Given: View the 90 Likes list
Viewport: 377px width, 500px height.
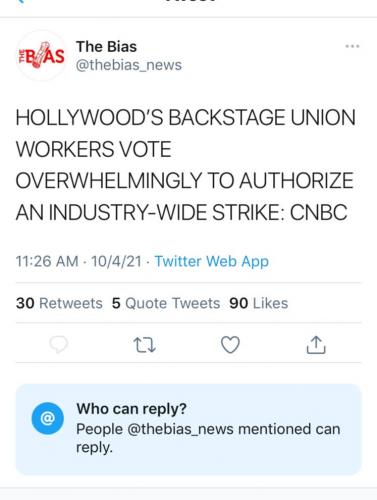Looking at the screenshot, I should (258, 303).
